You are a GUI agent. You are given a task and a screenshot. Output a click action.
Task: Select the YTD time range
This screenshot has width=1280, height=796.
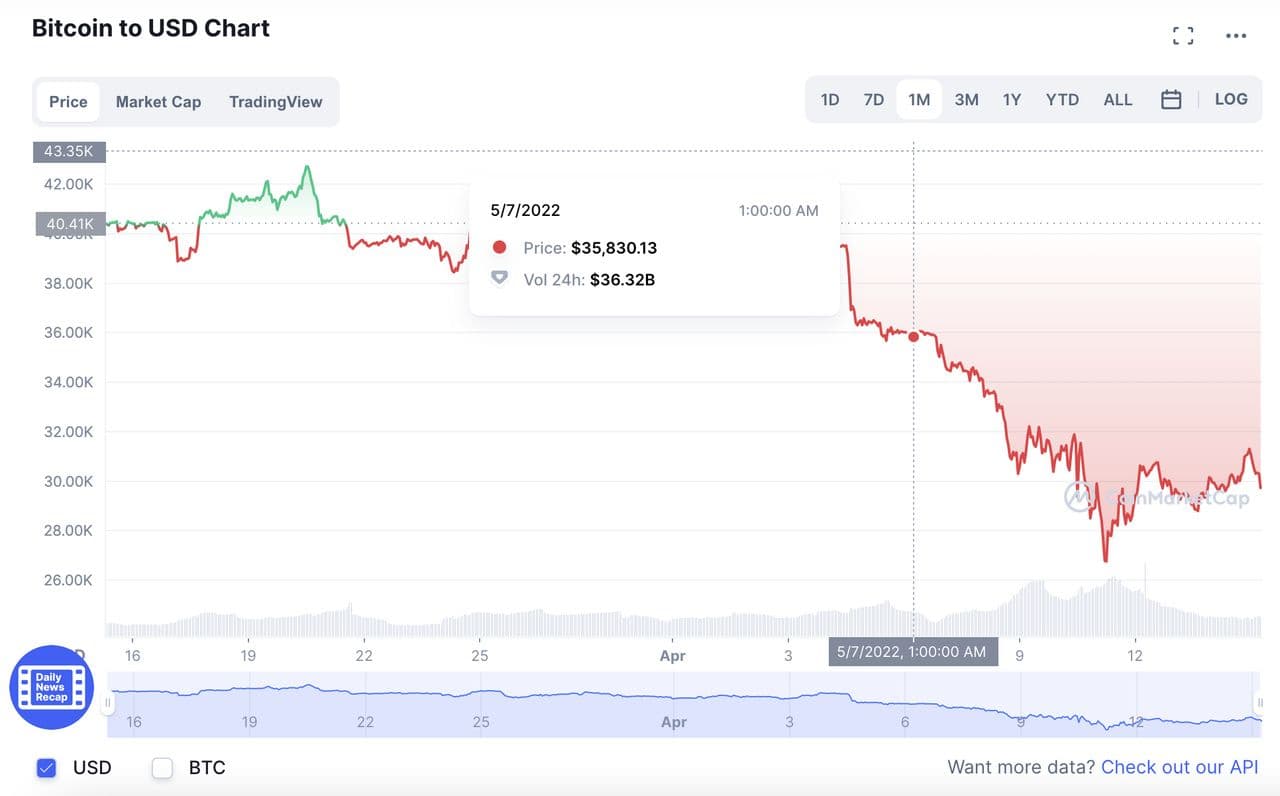coord(1062,100)
